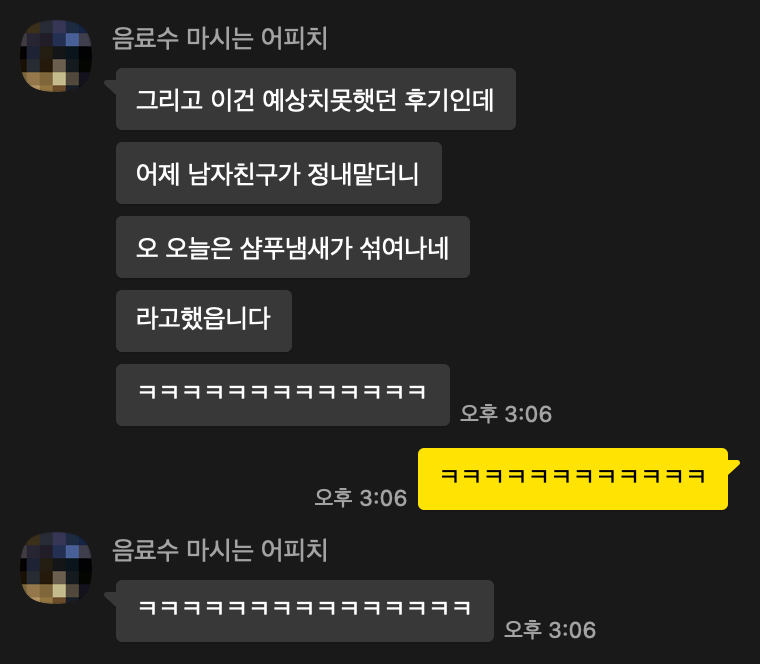This screenshot has height=664, width=760.
Task: Select message bubble 오 오늘은 샴푸냄새가 섞여나네
Action: (x=293, y=247)
